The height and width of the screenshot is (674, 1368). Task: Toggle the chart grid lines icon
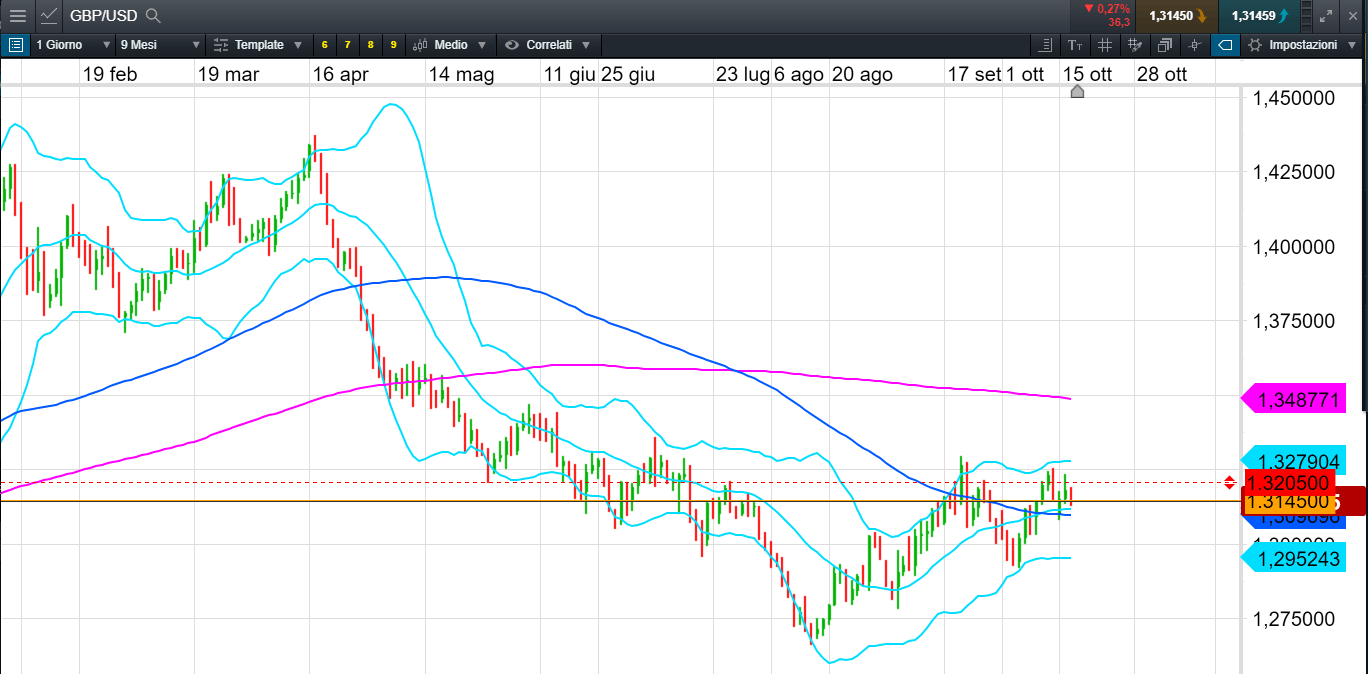point(1105,45)
